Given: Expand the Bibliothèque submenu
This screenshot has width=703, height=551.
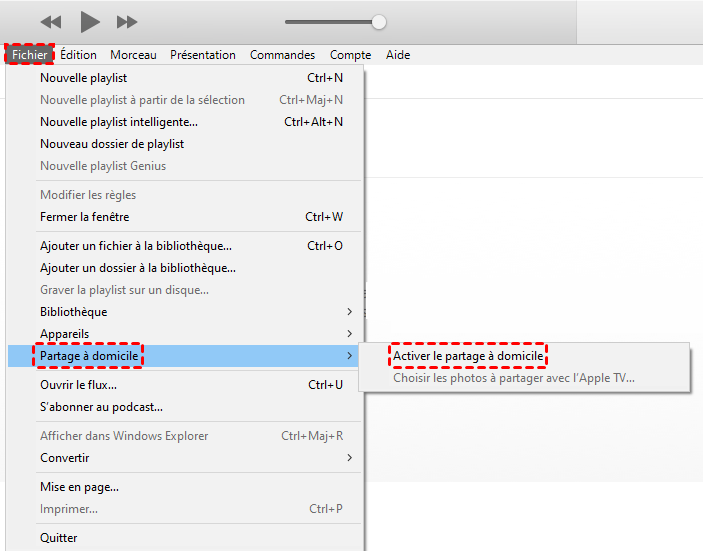Looking at the screenshot, I should point(73,312).
